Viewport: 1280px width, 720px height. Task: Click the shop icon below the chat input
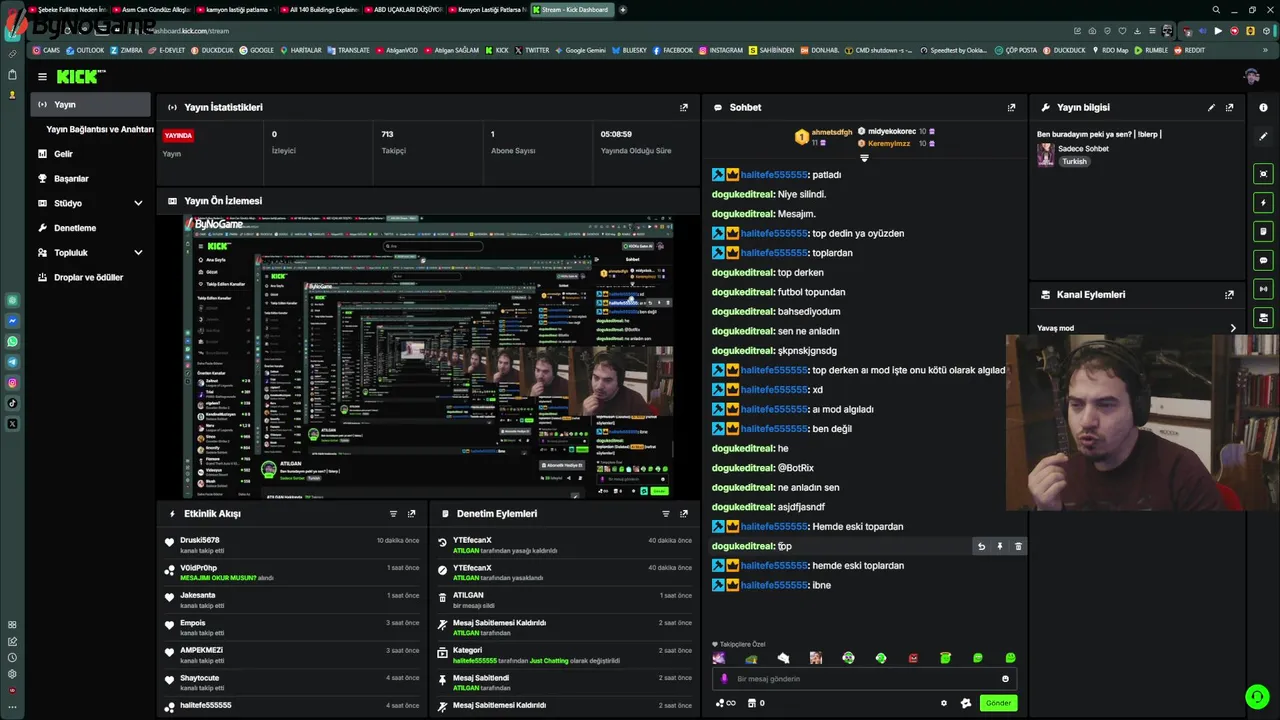pyautogui.click(x=756, y=703)
